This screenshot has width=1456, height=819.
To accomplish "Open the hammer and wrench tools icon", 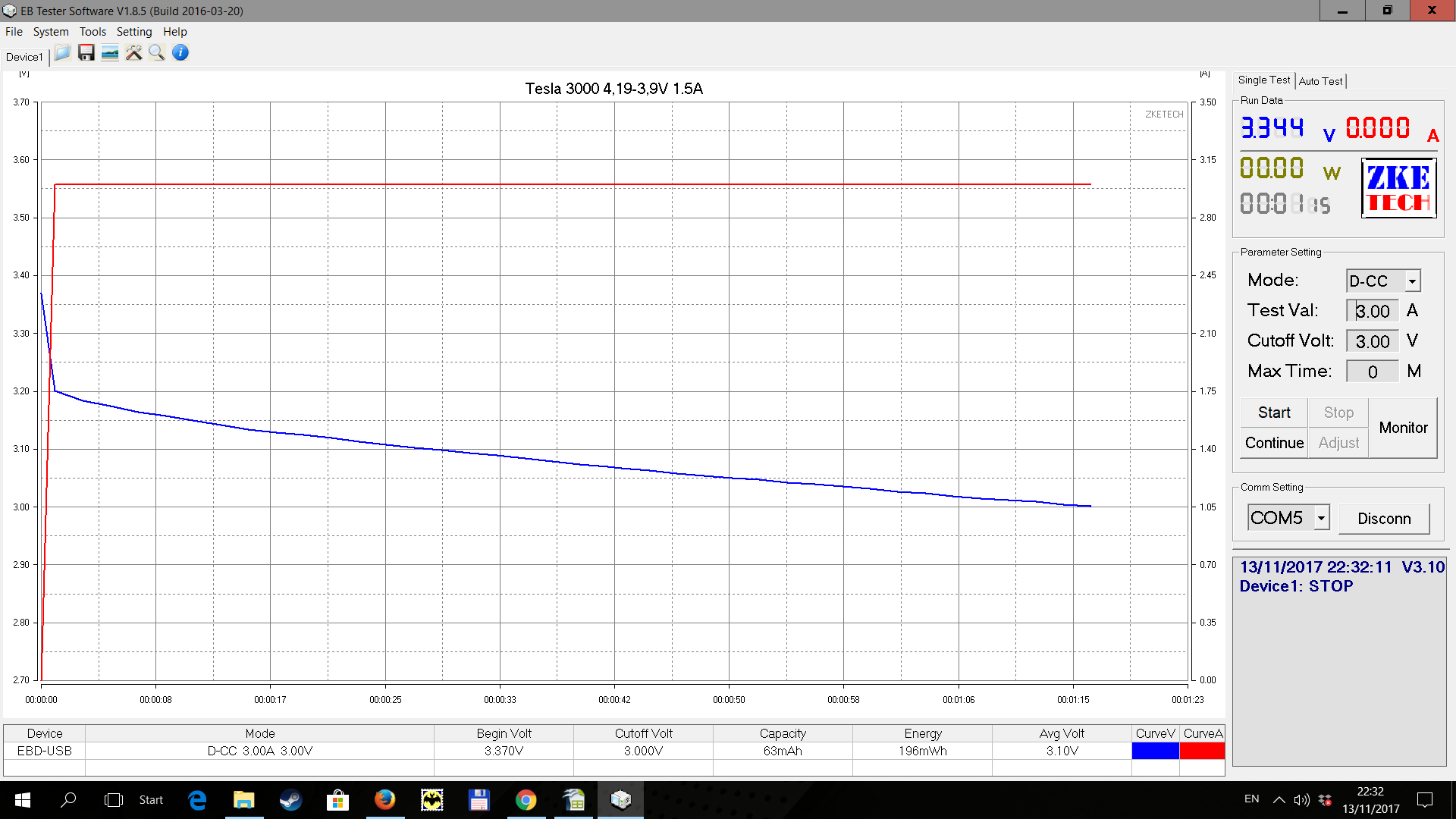I will 133,53.
